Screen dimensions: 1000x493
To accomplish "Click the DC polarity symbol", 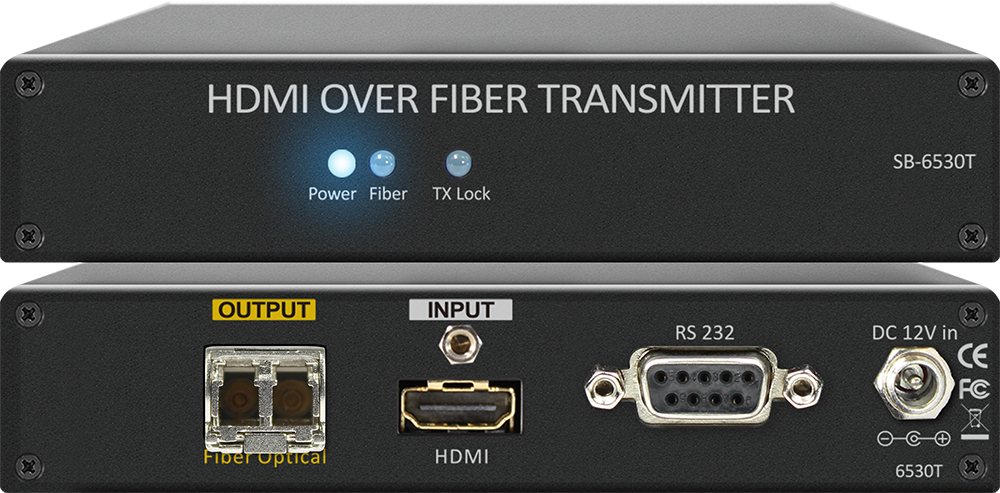I will tap(914, 439).
